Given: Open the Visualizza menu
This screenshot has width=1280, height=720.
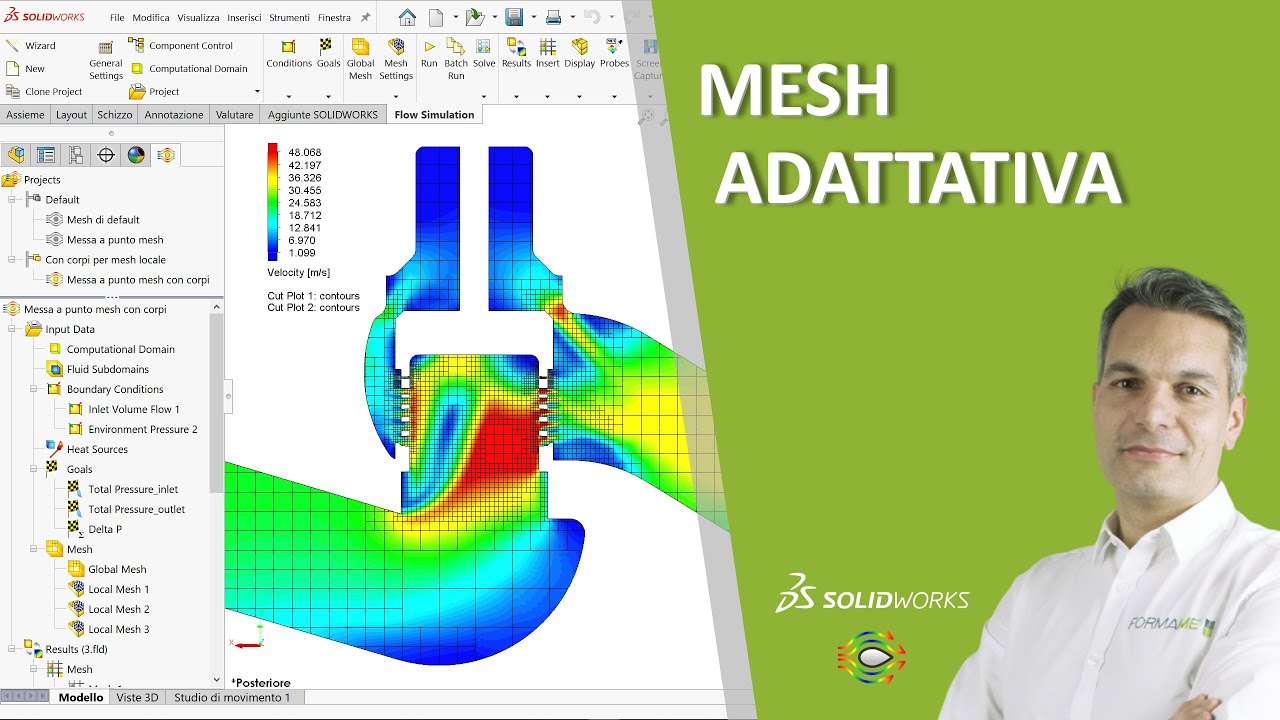Looking at the screenshot, I should pyautogui.click(x=198, y=17).
